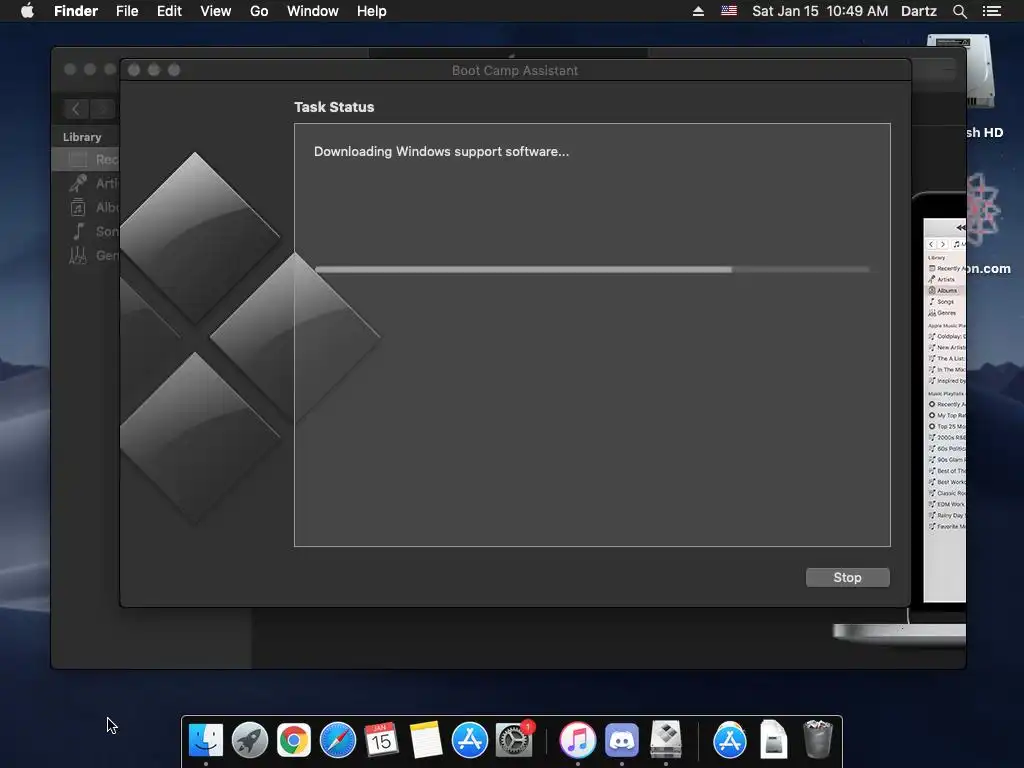Click the Stop button in Boot Camp Assistant
Viewport: 1024px width, 768px height.
(x=847, y=577)
